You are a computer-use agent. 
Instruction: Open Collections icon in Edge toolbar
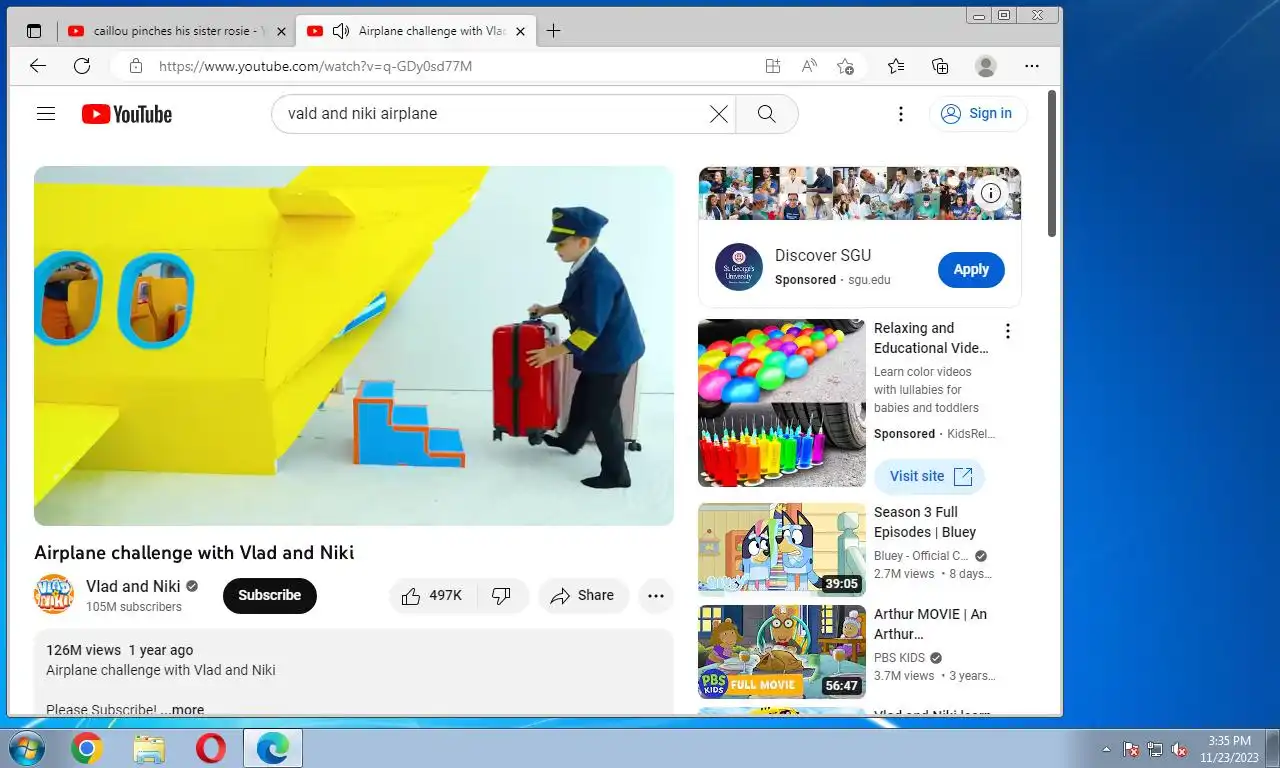(940, 66)
